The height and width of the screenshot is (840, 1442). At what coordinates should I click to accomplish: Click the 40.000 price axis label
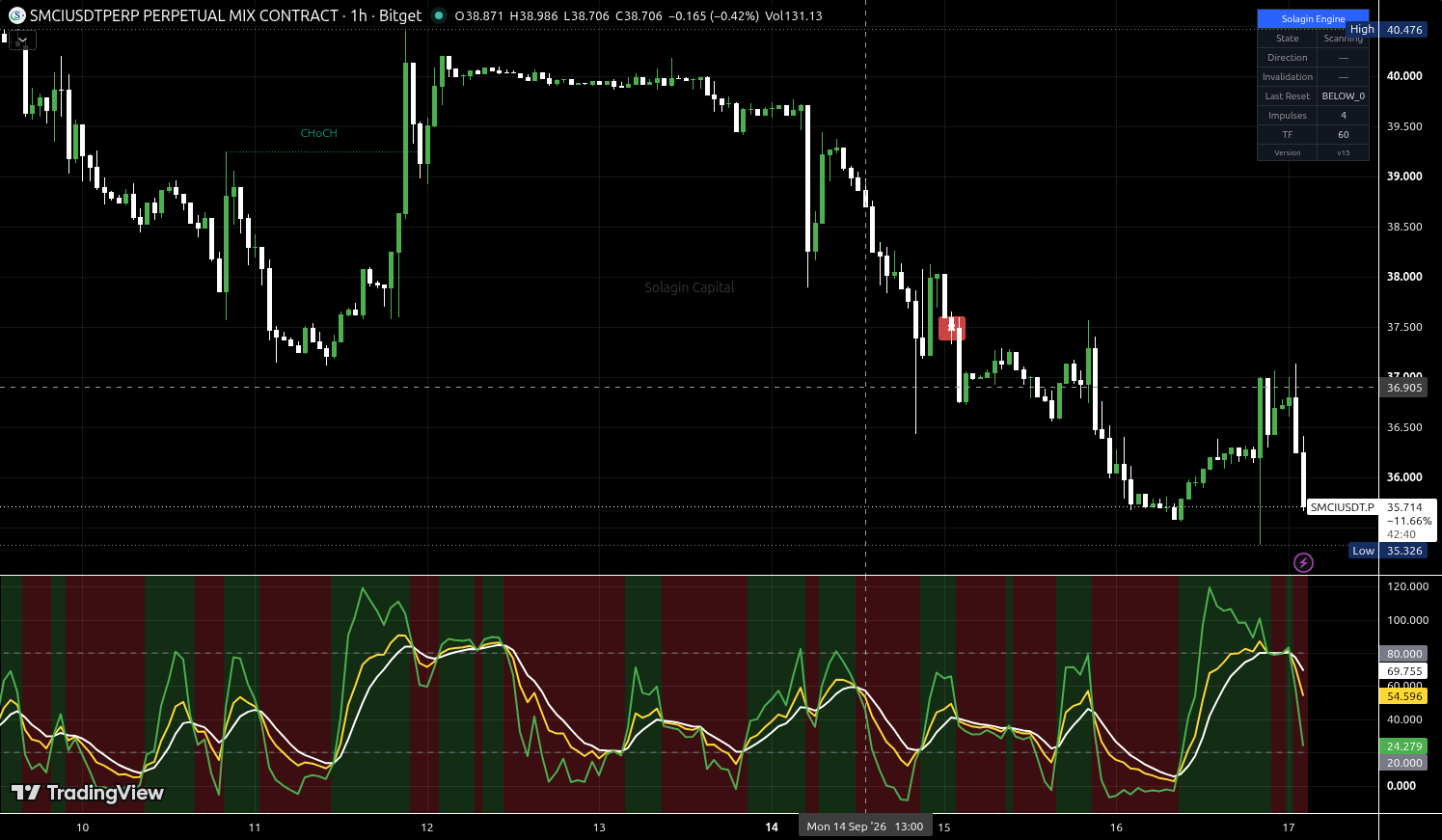(1404, 76)
